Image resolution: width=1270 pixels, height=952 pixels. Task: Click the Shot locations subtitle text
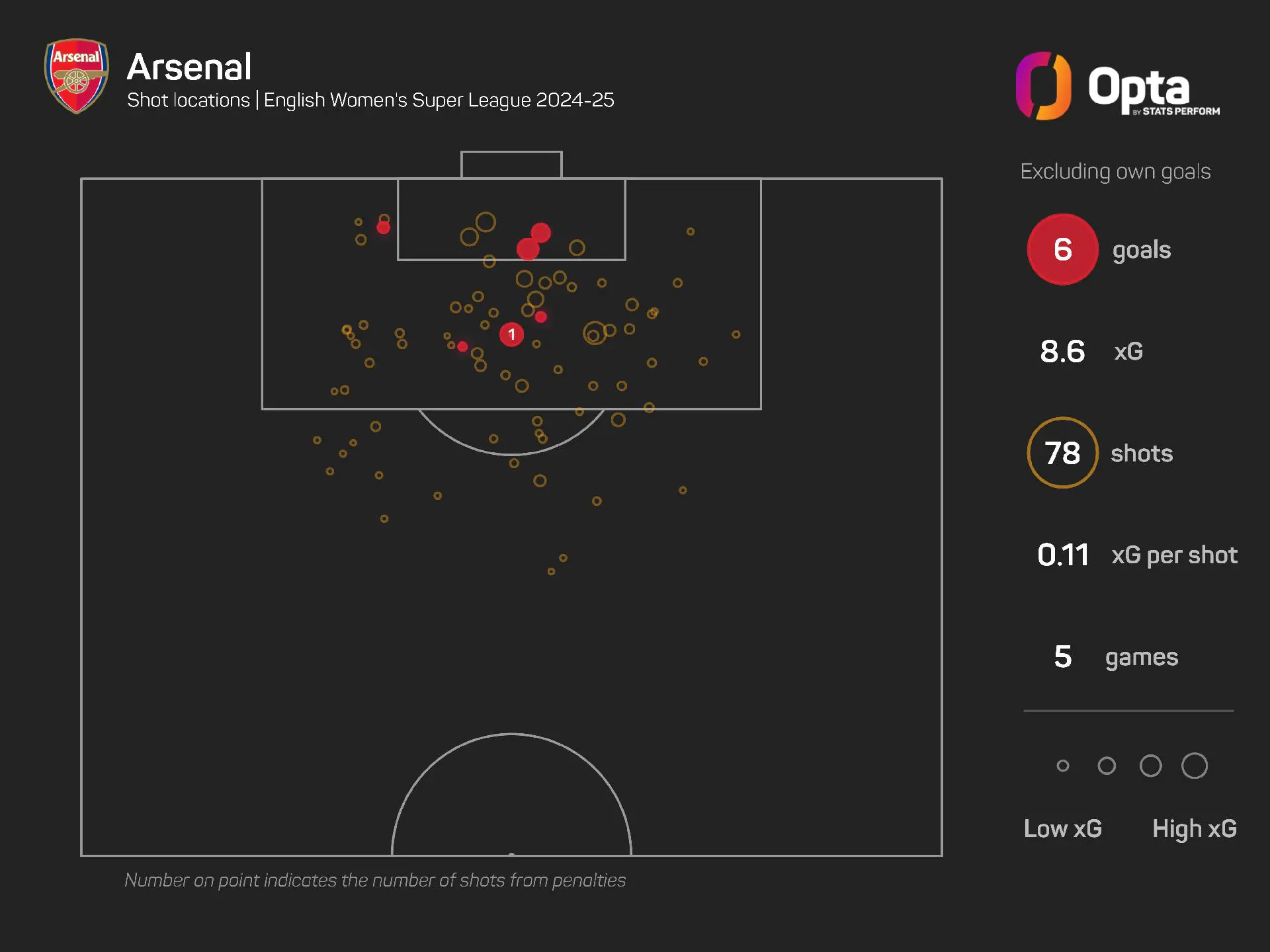(x=370, y=100)
